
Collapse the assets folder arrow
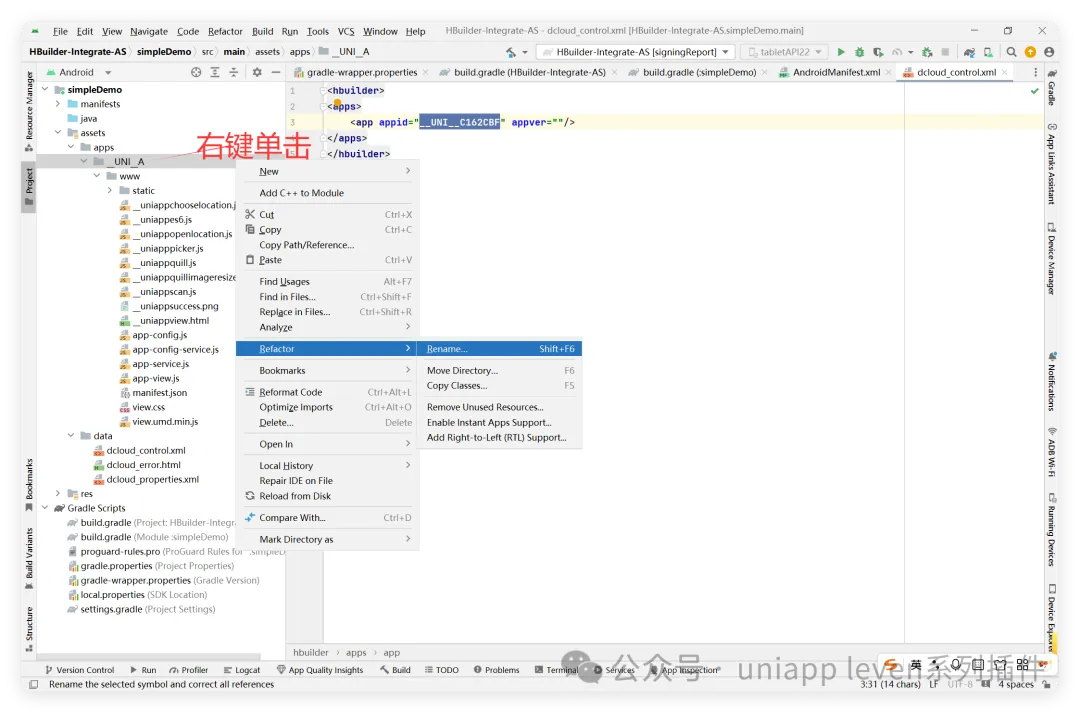[x=58, y=133]
